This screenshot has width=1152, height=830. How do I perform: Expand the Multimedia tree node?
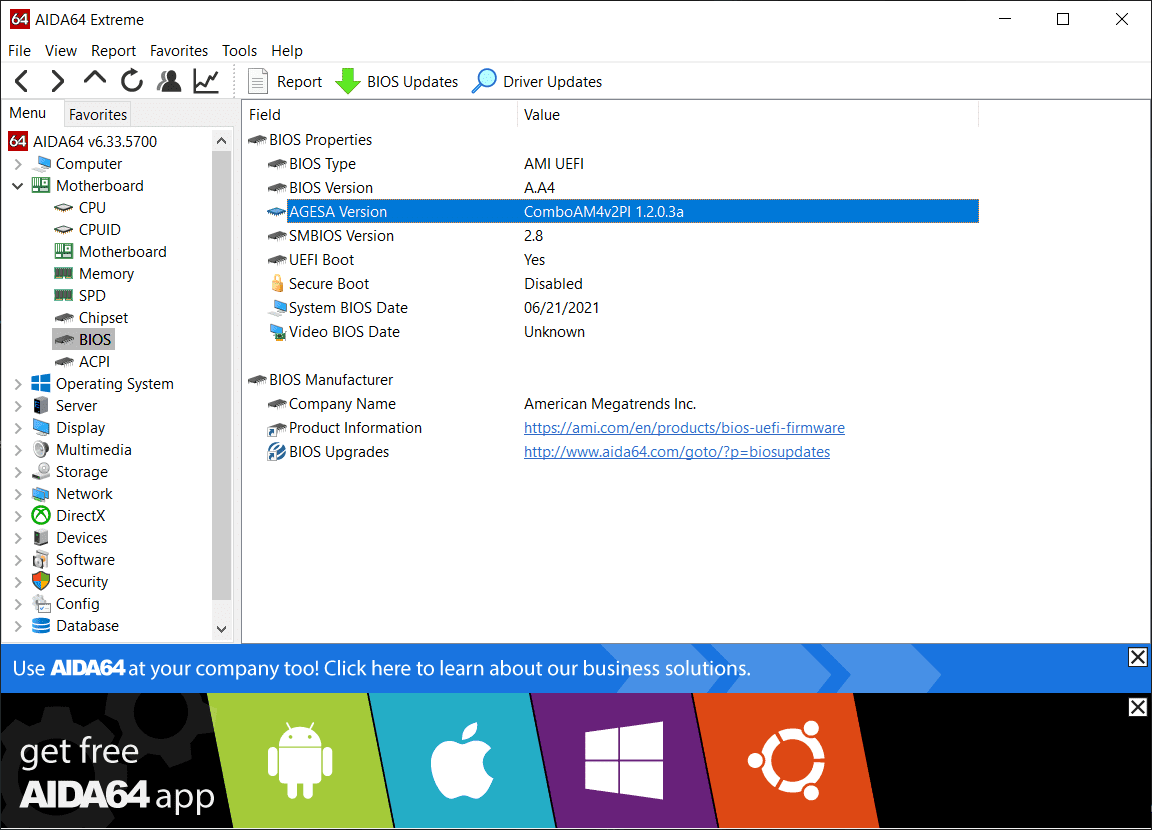click(18, 450)
